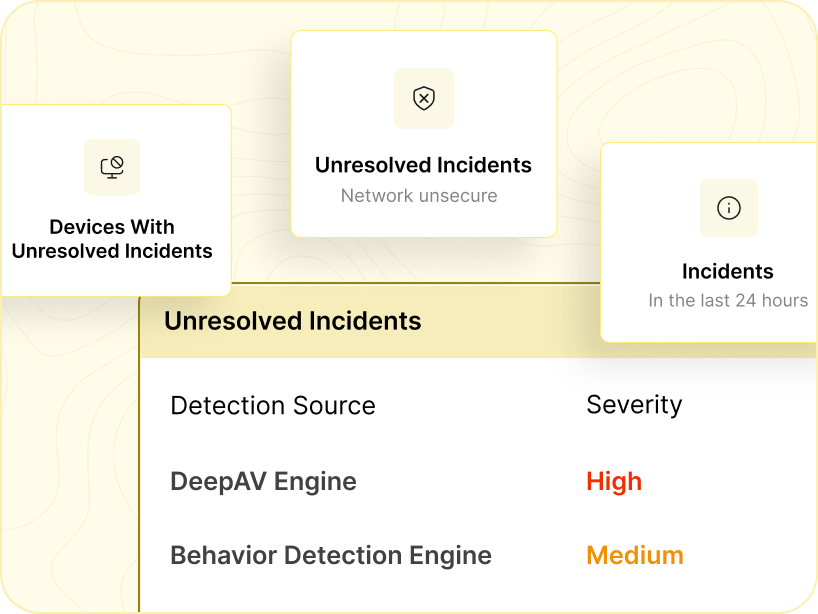Click the shield with X icon
This screenshot has height=614, width=818.
[424, 98]
